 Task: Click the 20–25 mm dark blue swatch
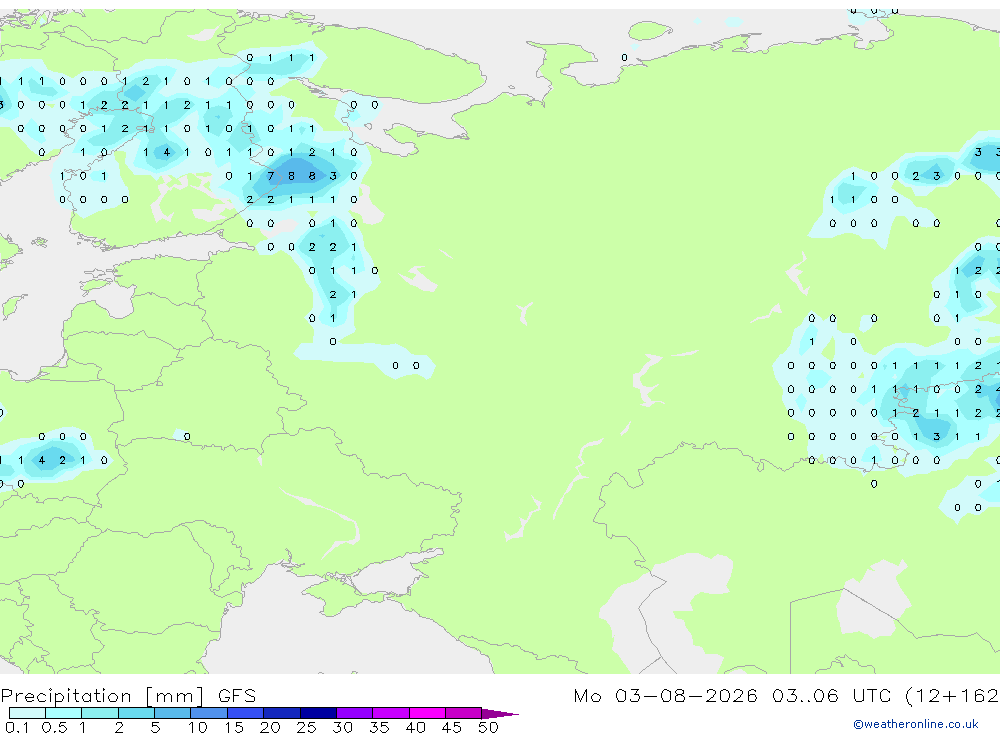pos(282,713)
